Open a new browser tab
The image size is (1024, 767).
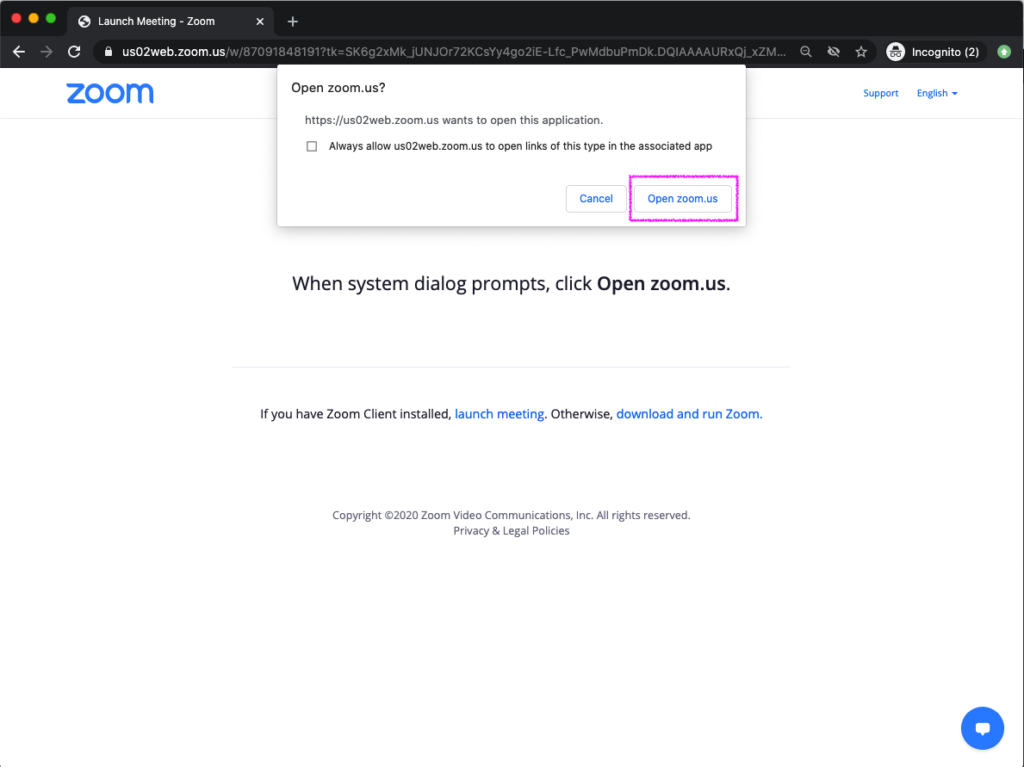pyautogui.click(x=292, y=21)
